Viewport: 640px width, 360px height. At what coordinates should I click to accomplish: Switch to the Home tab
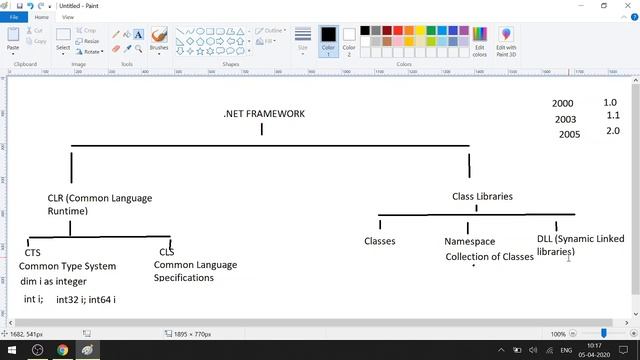[42, 17]
